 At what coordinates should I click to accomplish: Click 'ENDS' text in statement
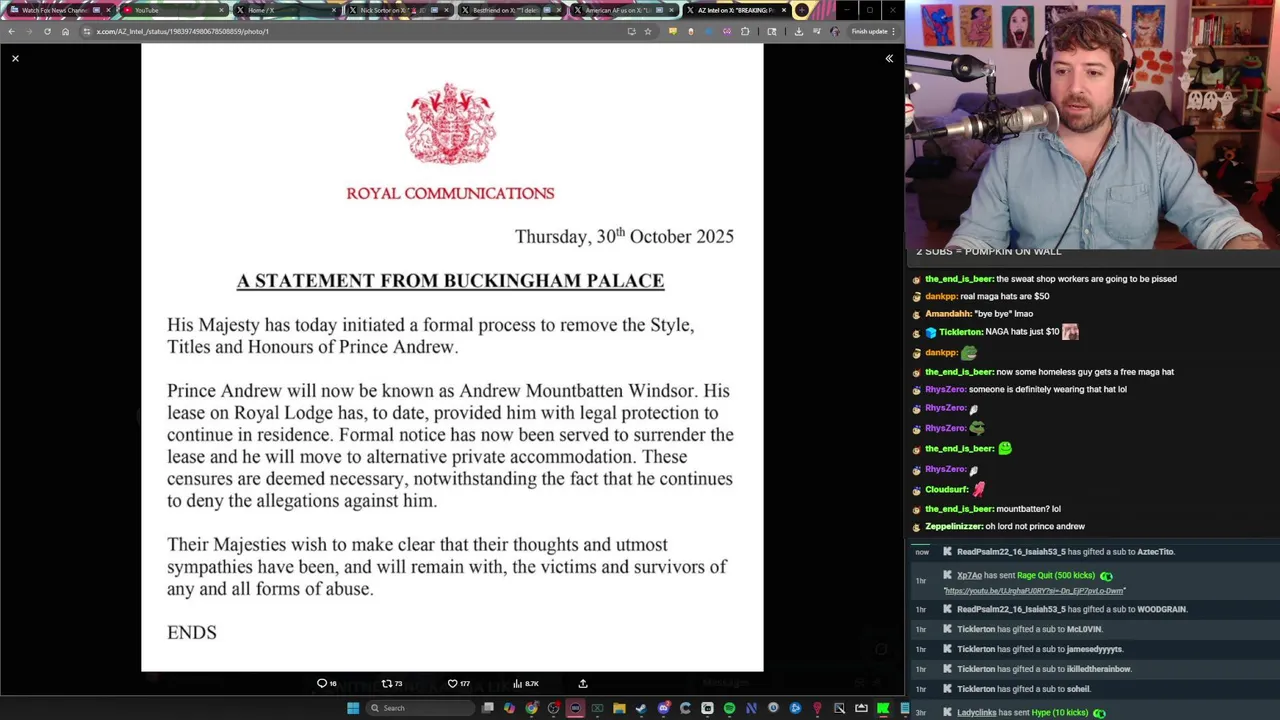192,633
